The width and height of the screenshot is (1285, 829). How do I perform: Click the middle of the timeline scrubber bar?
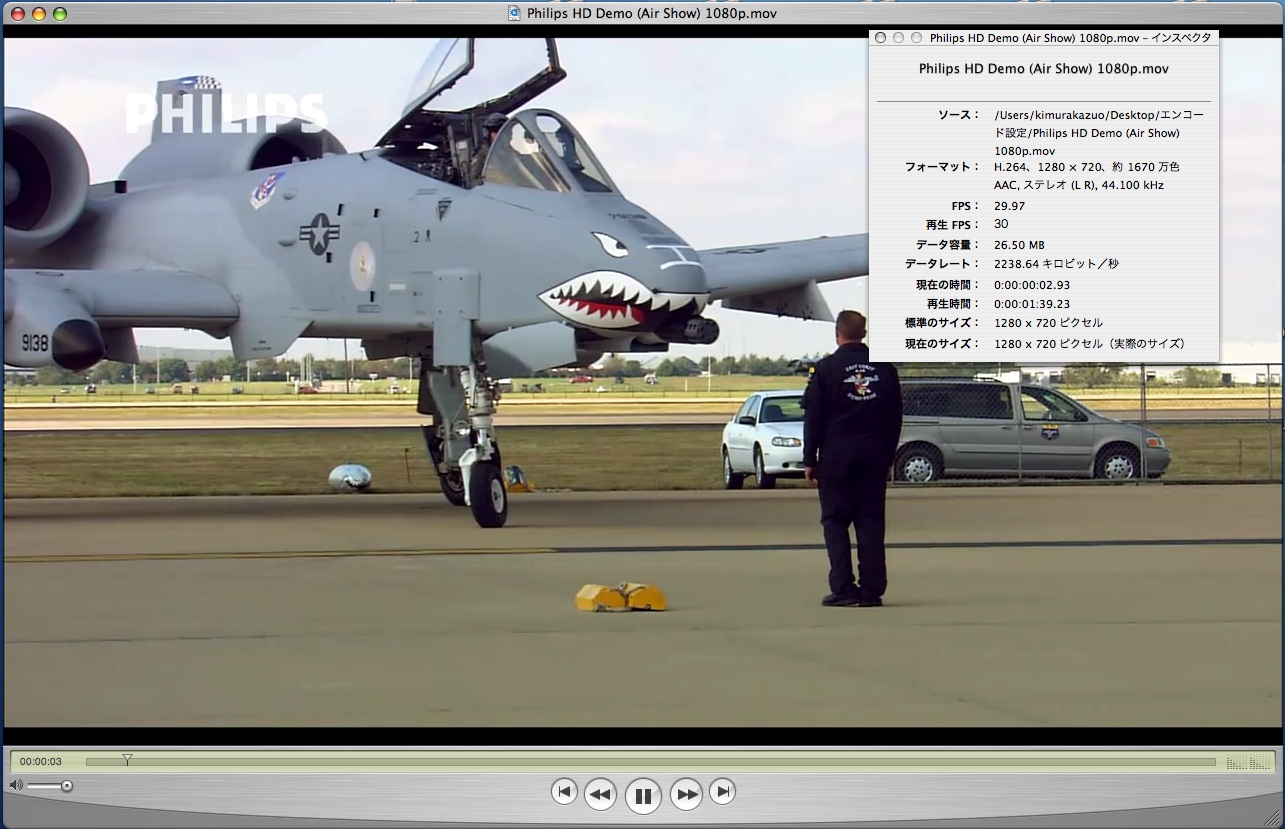[650, 762]
